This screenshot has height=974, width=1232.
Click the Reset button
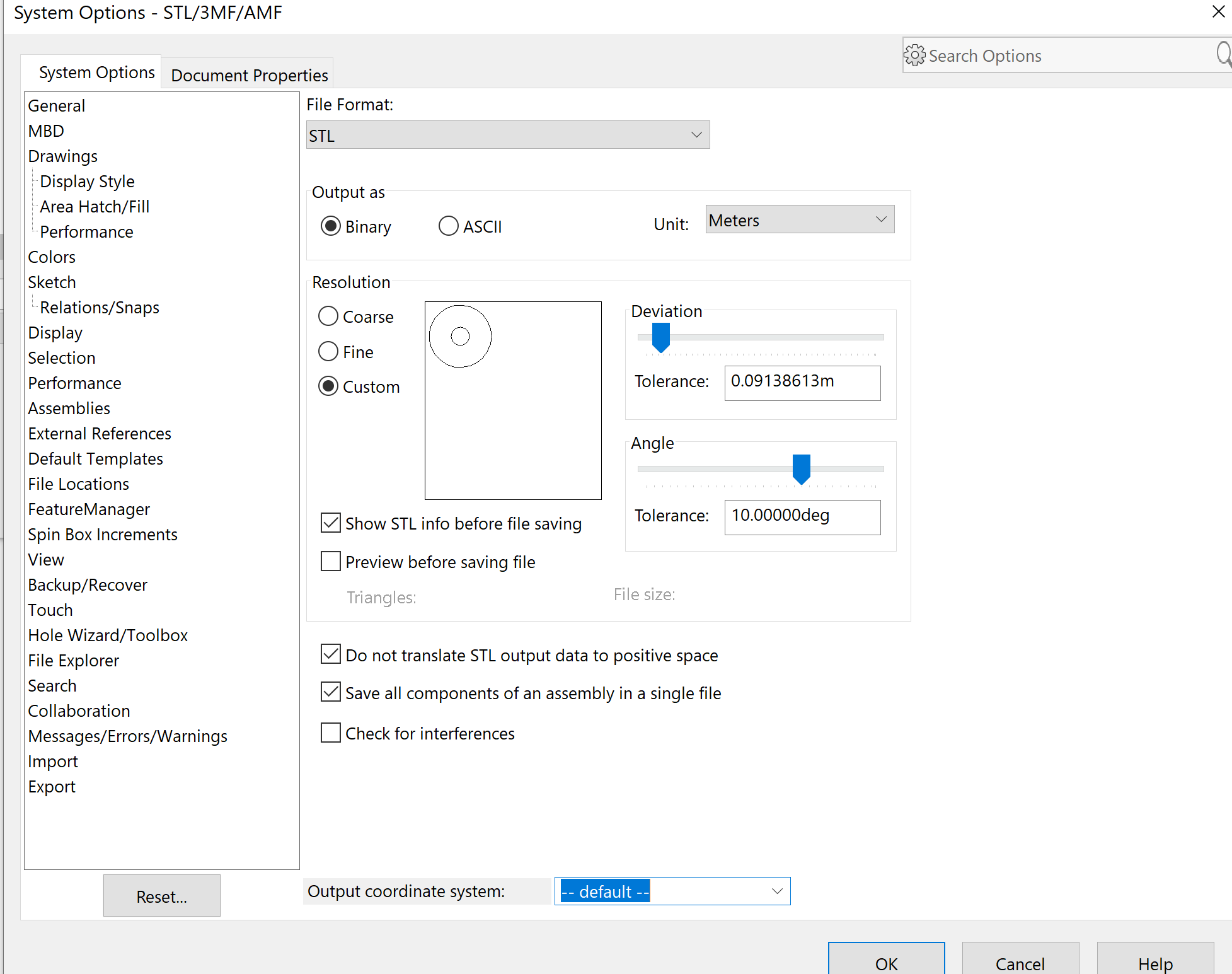pyautogui.click(x=161, y=896)
